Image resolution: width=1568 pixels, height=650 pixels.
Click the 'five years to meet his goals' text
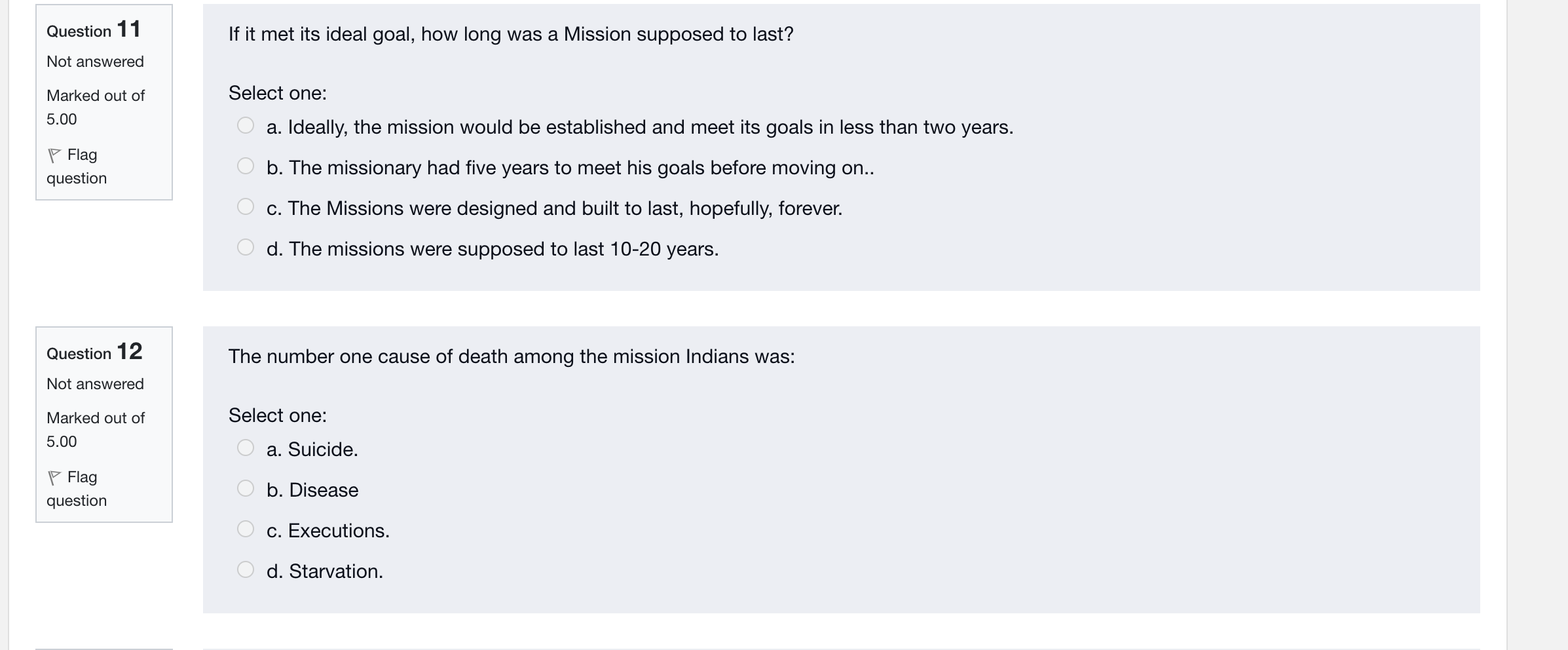[x=570, y=168]
